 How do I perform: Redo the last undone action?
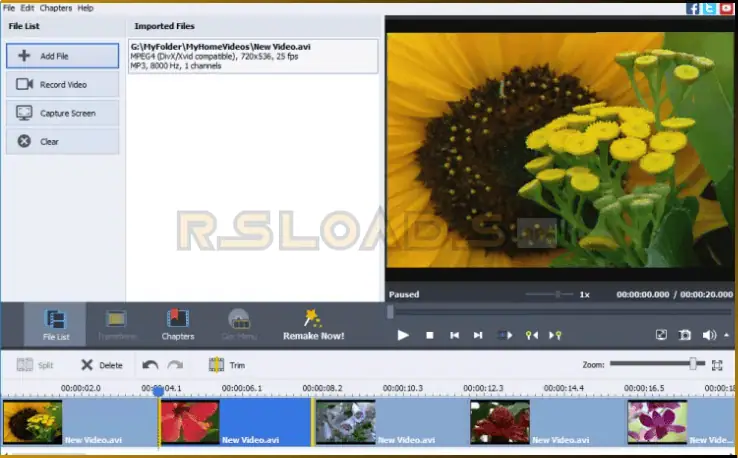tap(175, 365)
